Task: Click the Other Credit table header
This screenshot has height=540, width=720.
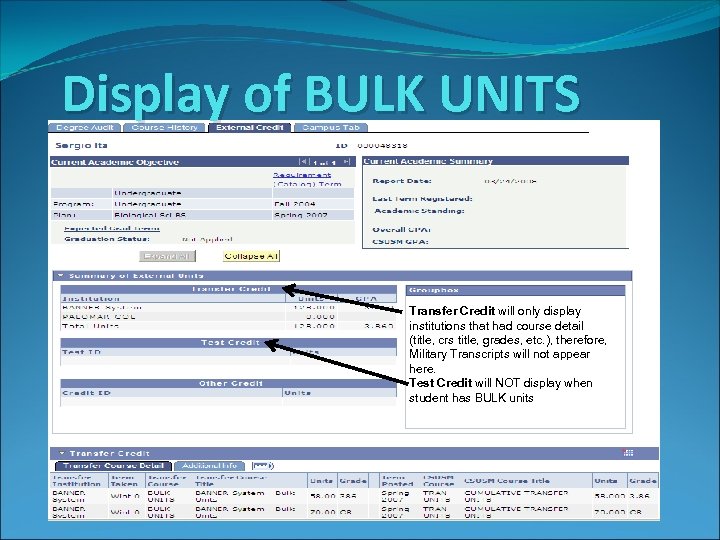Action: [229, 383]
